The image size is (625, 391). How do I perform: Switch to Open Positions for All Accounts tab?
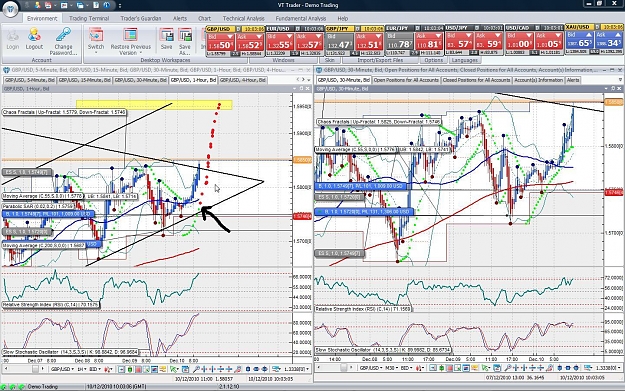point(406,80)
